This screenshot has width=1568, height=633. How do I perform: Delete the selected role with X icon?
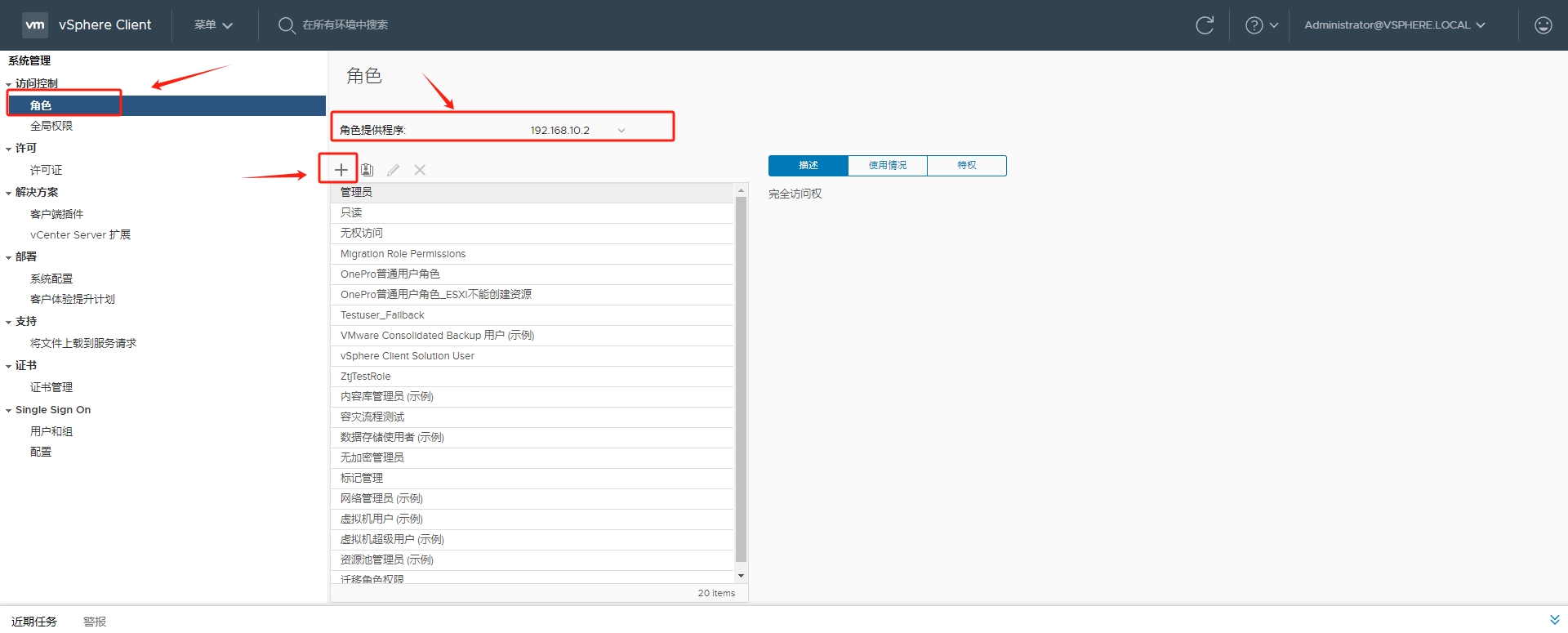[x=420, y=170]
